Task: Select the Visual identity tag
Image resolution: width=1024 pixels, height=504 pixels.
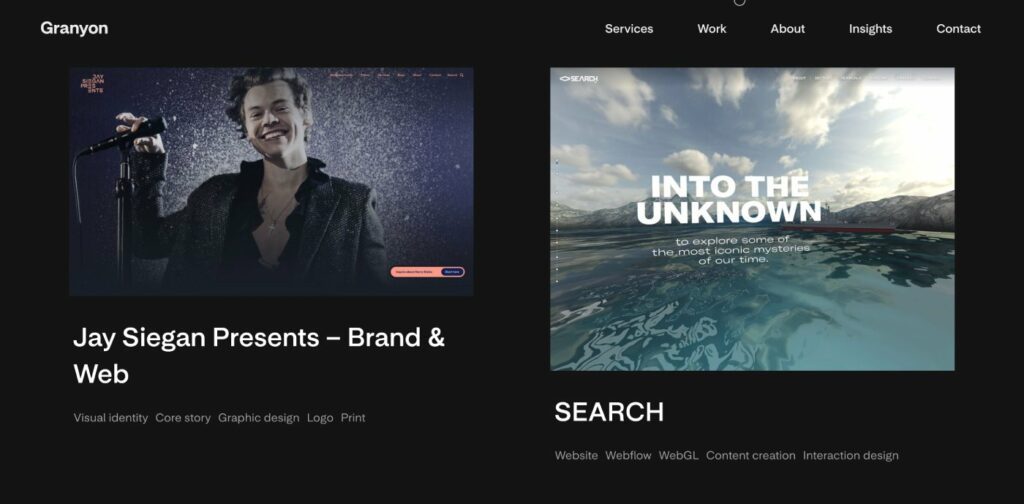Action: (111, 418)
